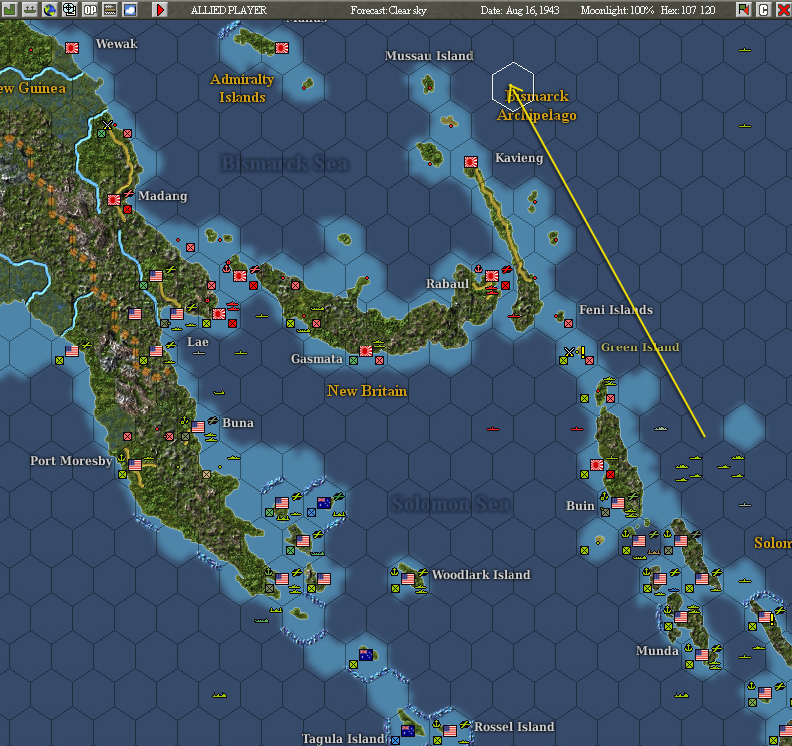The image size is (792, 746).
Task: Click the airfield icon at Woodlark Island
Action: pos(423,573)
